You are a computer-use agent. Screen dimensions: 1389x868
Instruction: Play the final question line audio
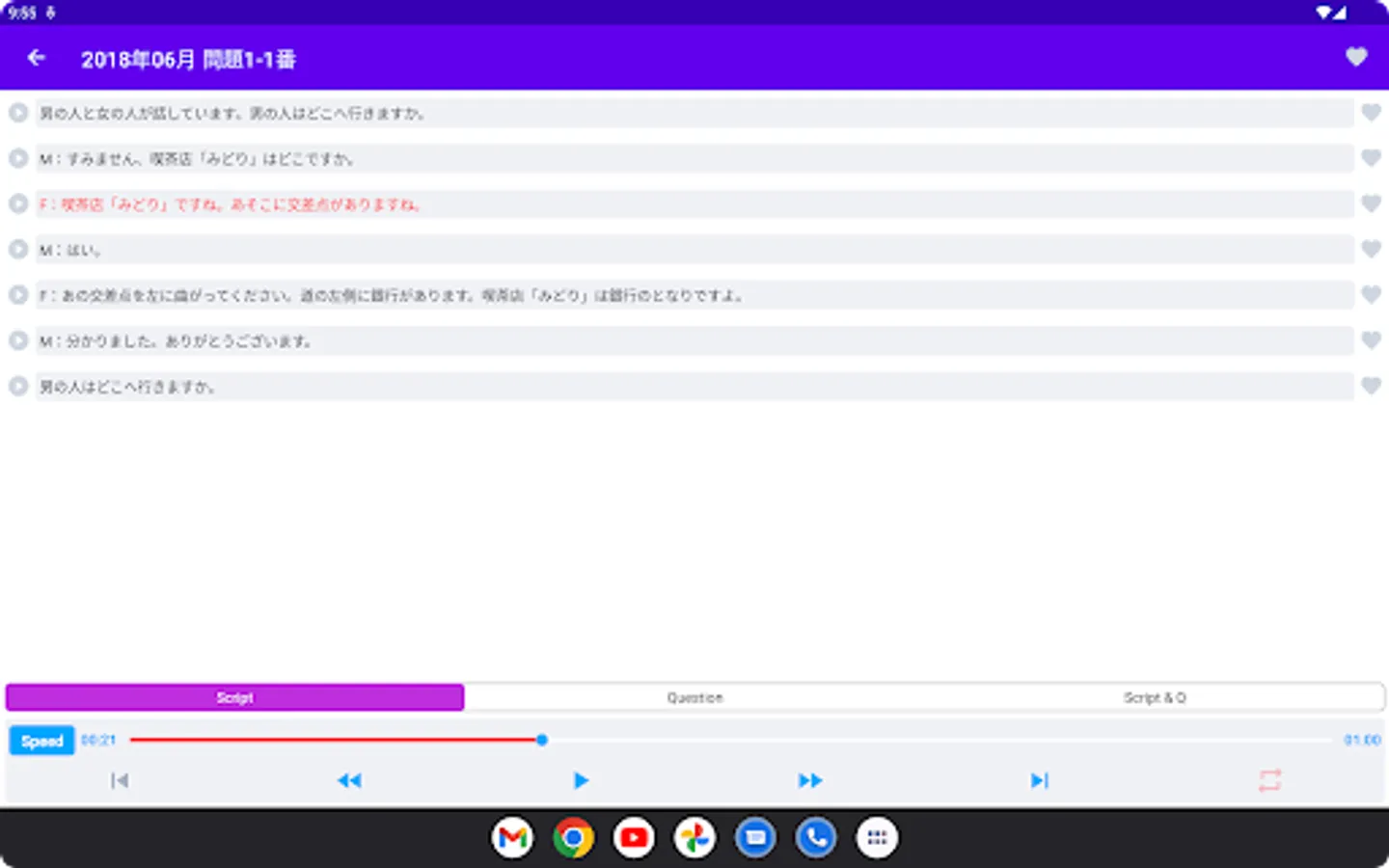tap(17, 386)
